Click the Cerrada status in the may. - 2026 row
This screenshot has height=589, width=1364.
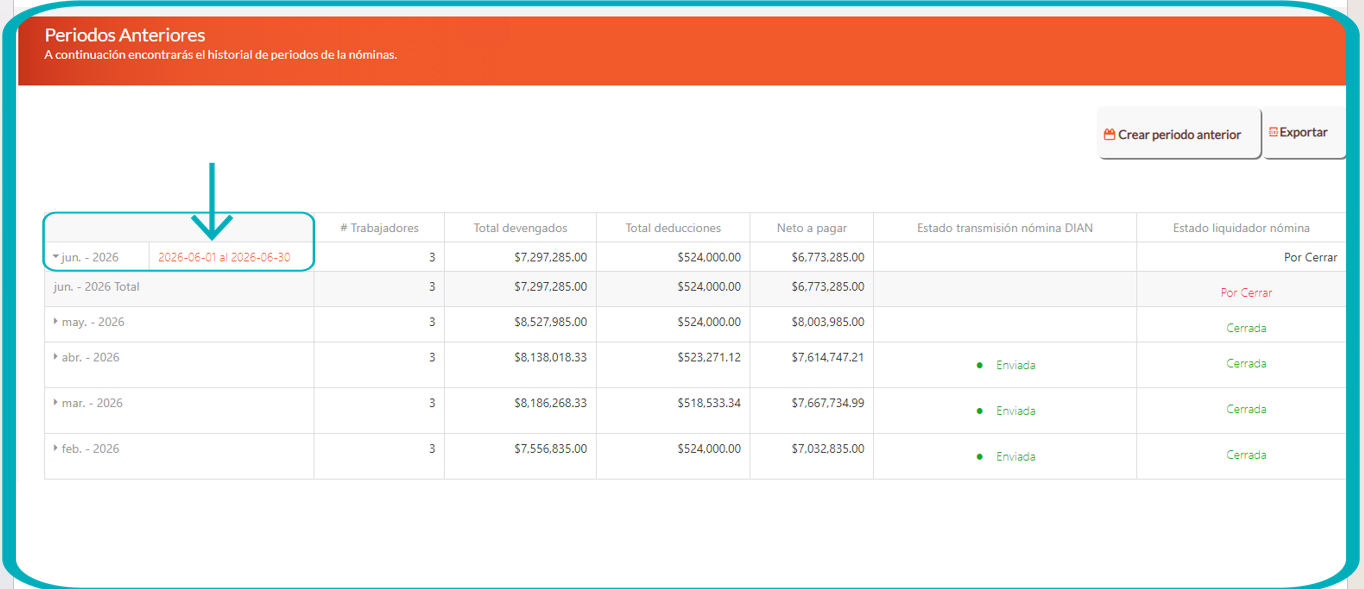click(1246, 328)
